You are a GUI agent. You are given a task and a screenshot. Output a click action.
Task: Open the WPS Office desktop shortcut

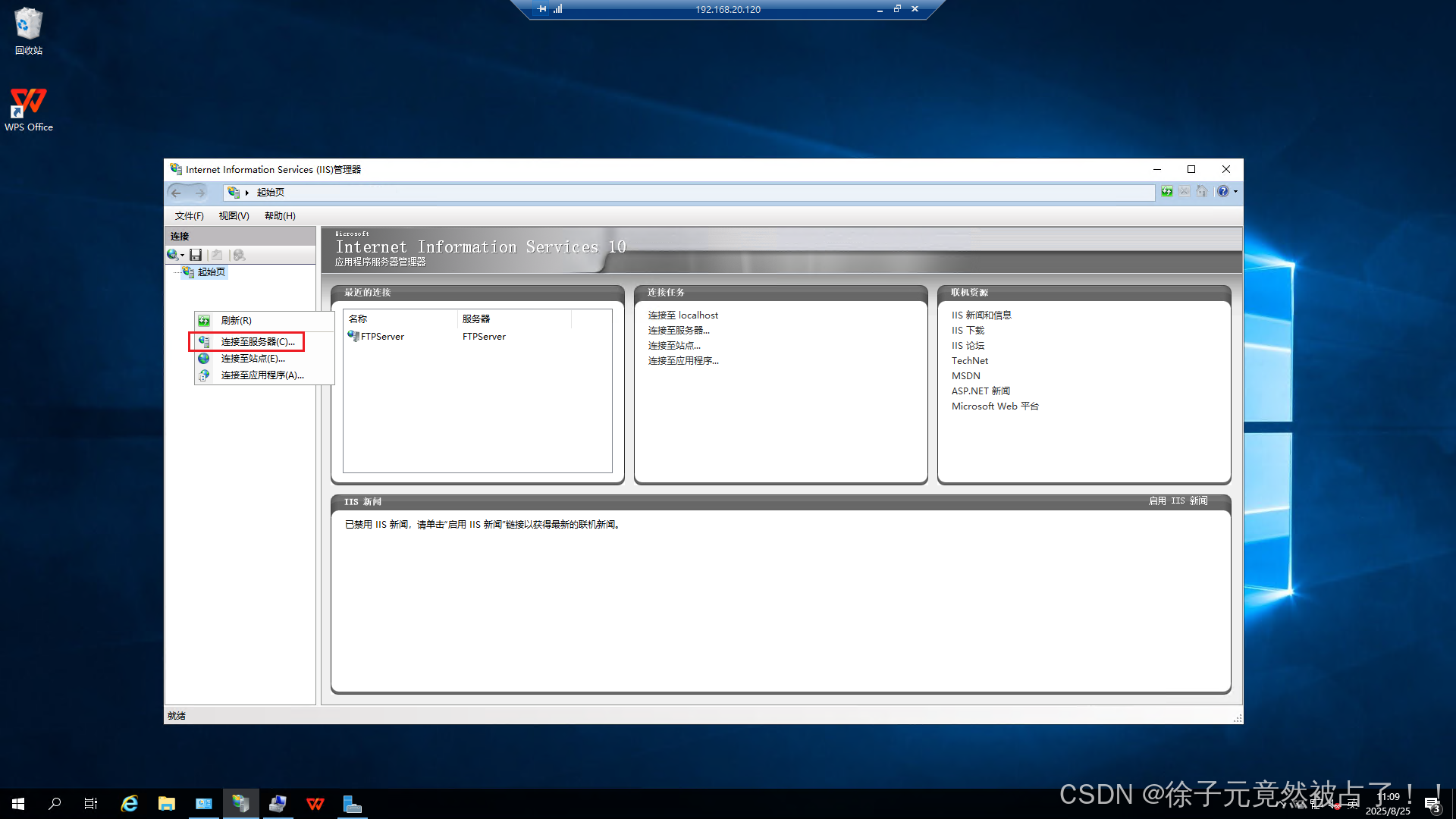[x=29, y=110]
